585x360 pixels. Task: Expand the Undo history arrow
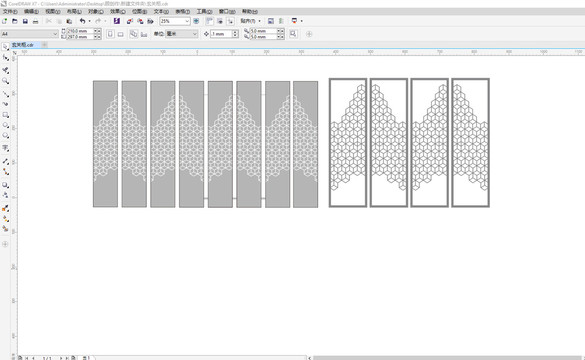point(89,21)
